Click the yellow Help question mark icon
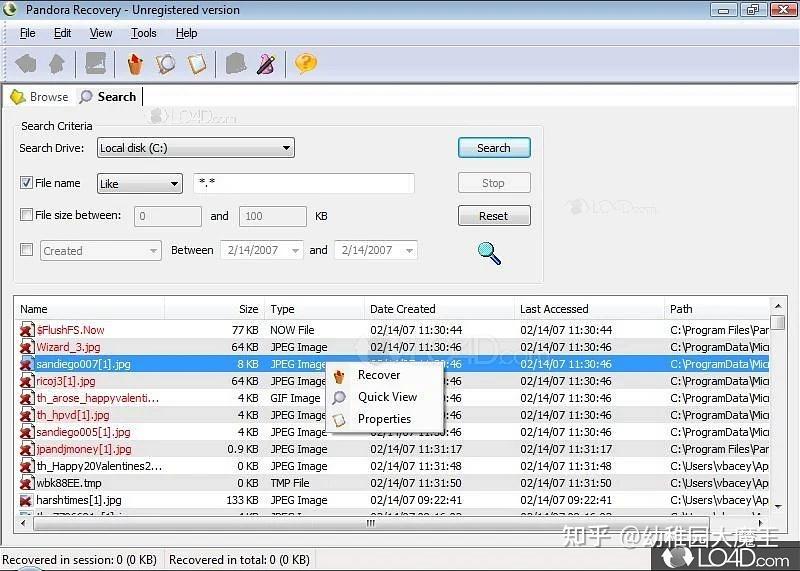The width and height of the screenshot is (800, 571). [x=306, y=64]
